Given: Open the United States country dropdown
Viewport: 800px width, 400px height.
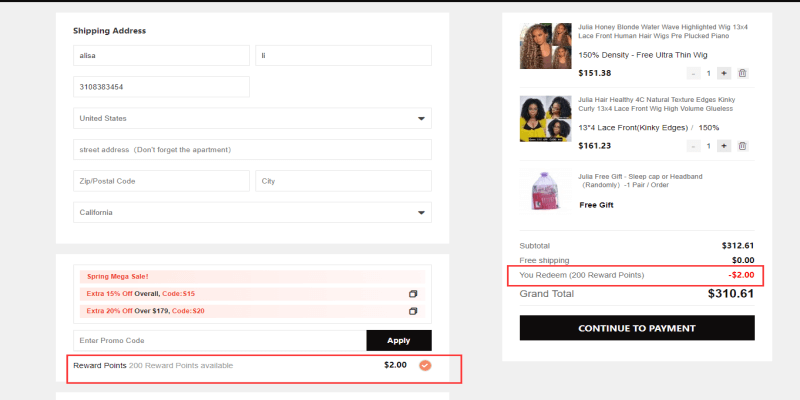Looking at the screenshot, I should (x=252, y=118).
